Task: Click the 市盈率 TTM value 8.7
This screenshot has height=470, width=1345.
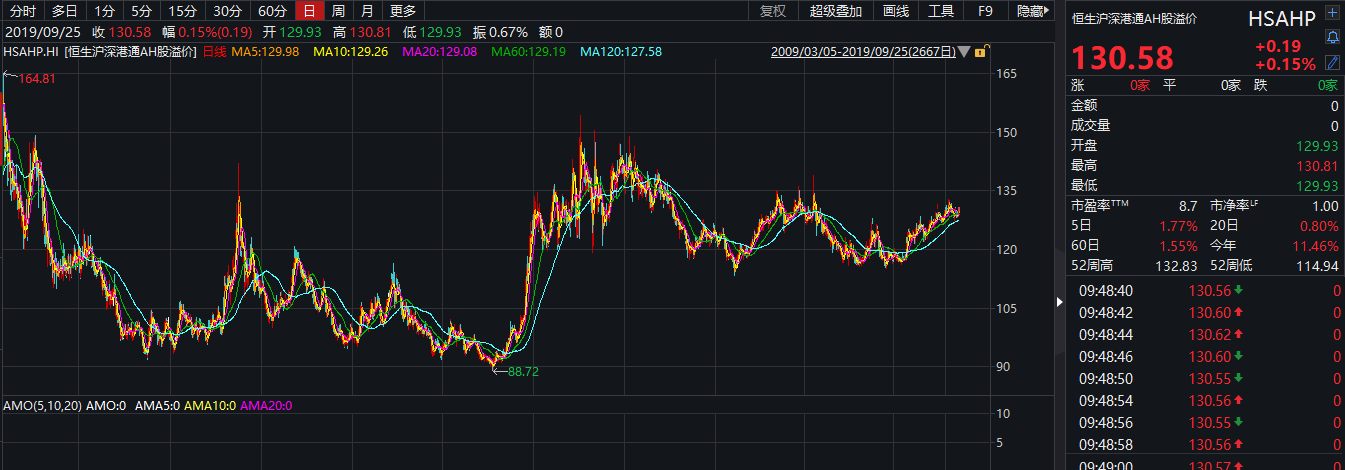Action: (x=1187, y=204)
